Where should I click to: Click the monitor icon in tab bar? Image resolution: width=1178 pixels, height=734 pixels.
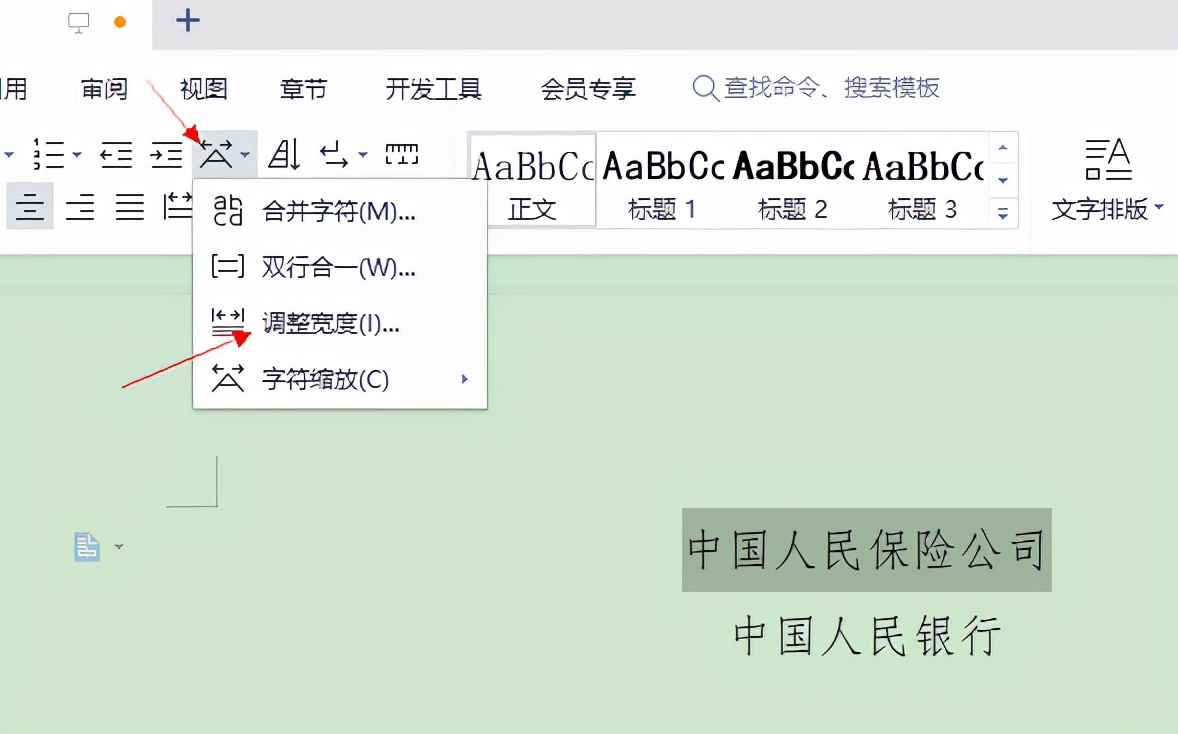[x=78, y=23]
